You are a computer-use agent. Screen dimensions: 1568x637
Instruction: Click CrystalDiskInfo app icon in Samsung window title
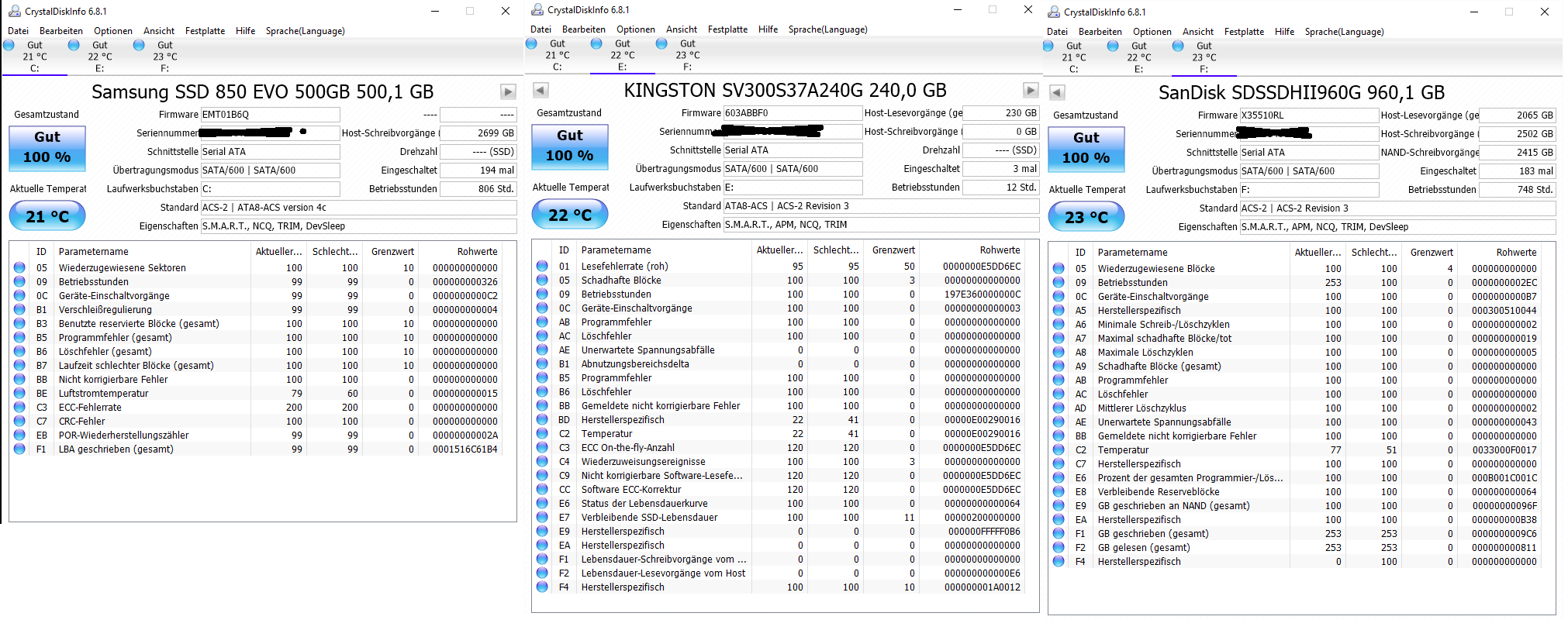point(14,11)
